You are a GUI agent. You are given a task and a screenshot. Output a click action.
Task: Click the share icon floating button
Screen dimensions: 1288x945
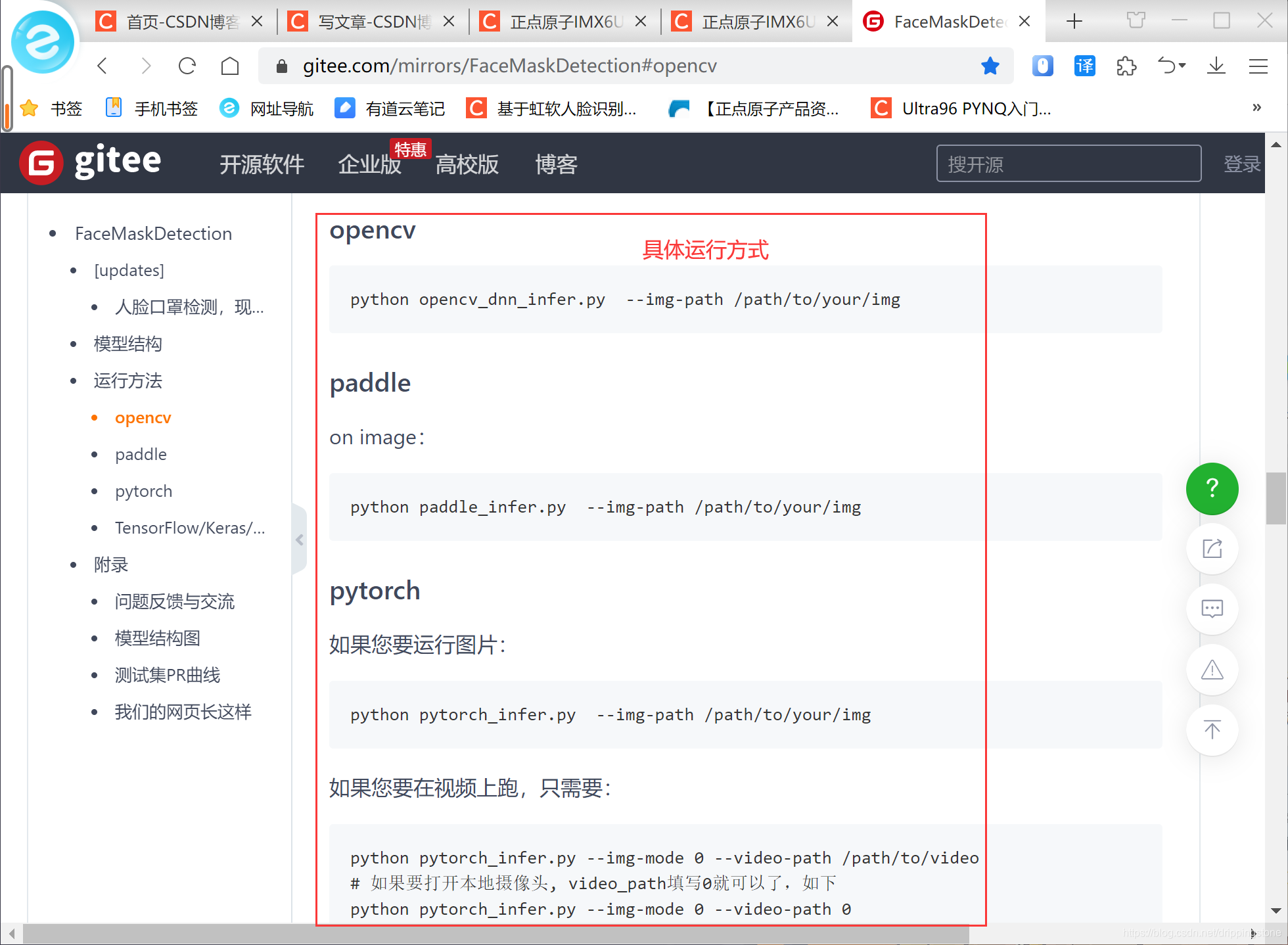1212,549
